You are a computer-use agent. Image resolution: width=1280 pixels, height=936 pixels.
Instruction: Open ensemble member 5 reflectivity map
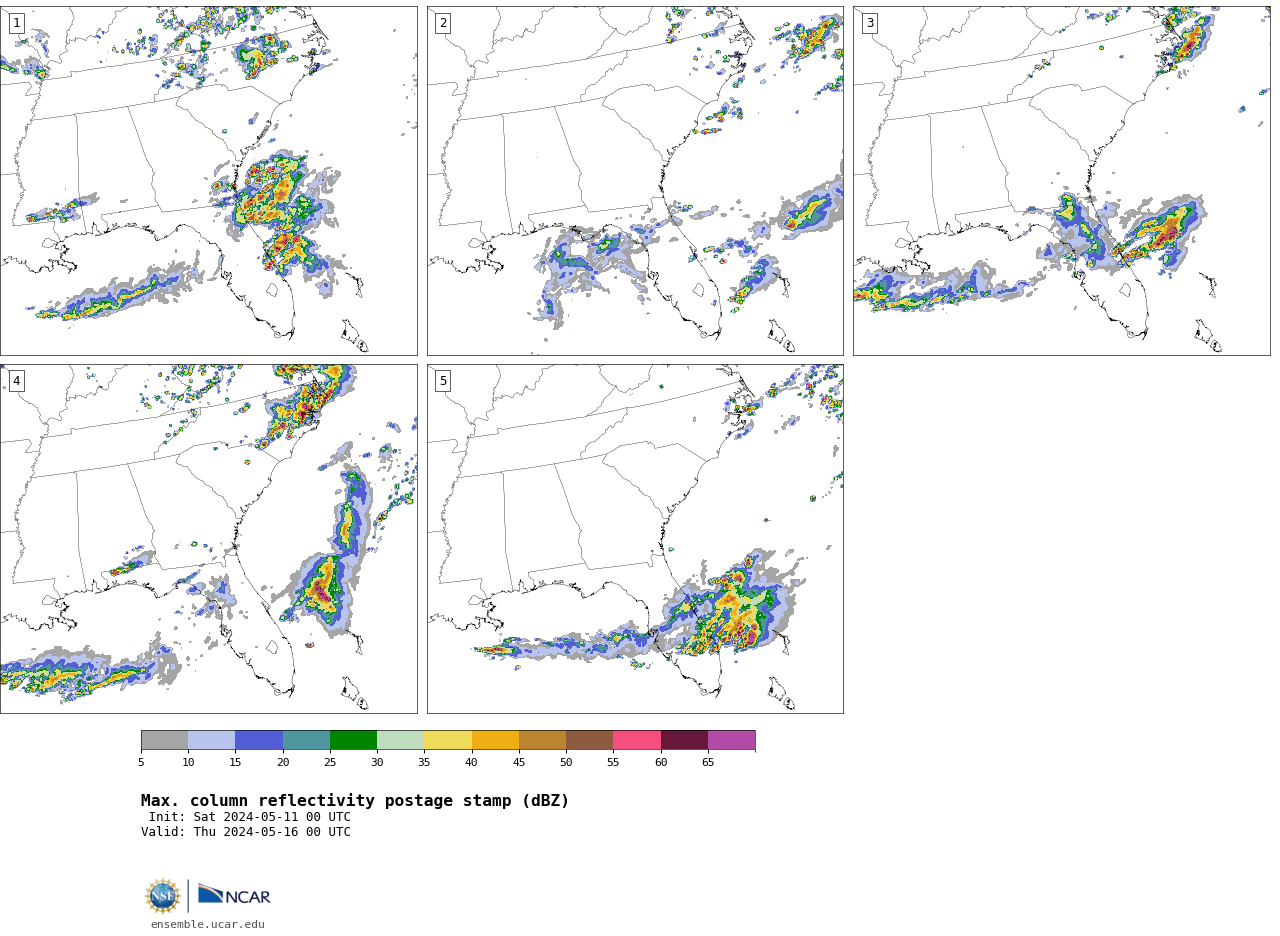(635, 539)
